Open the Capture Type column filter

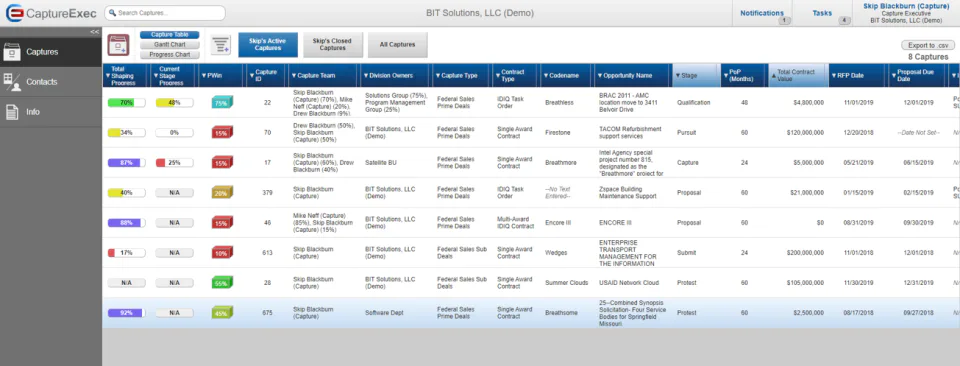[x=437, y=76]
